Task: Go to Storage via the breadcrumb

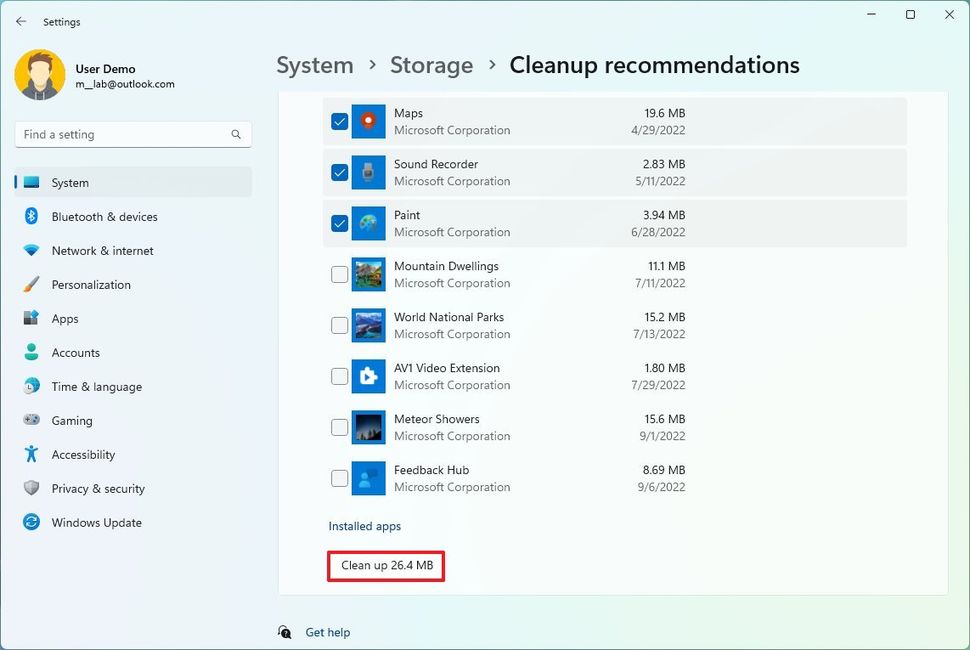Action: click(x=431, y=65)
